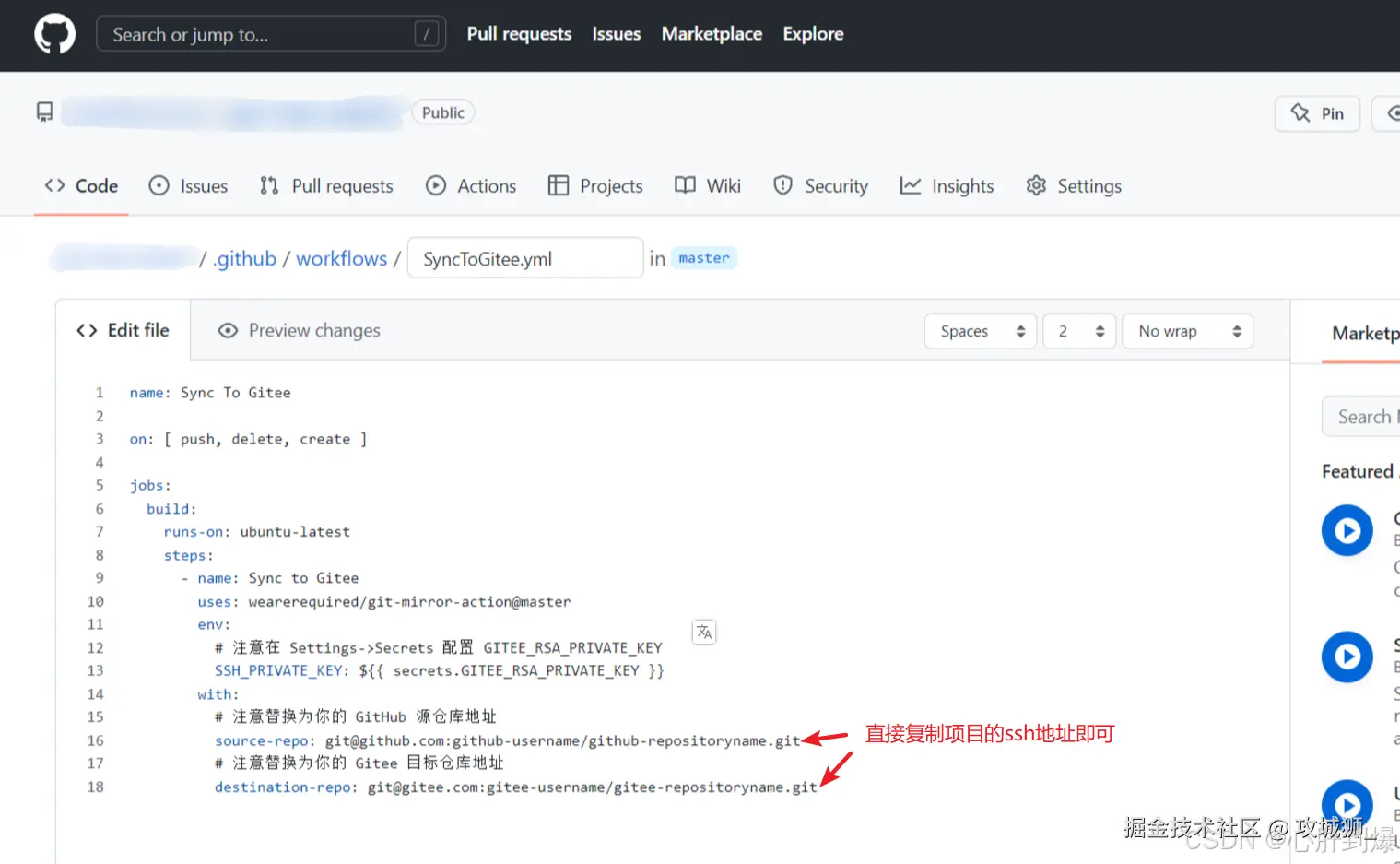Click the Projects table icon
Image resolution: width=1400 pixels, height=864 pixels.
[x=559, y=185]
